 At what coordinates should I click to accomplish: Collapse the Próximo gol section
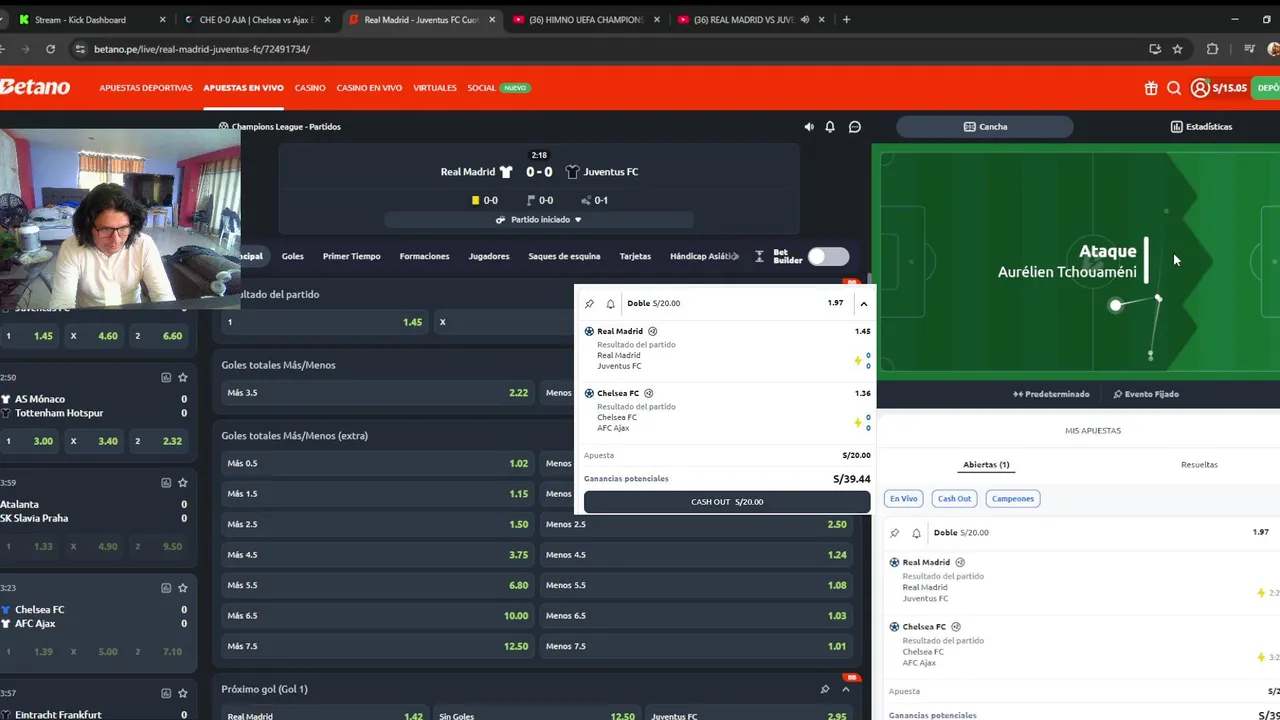(x=846, y=689)
